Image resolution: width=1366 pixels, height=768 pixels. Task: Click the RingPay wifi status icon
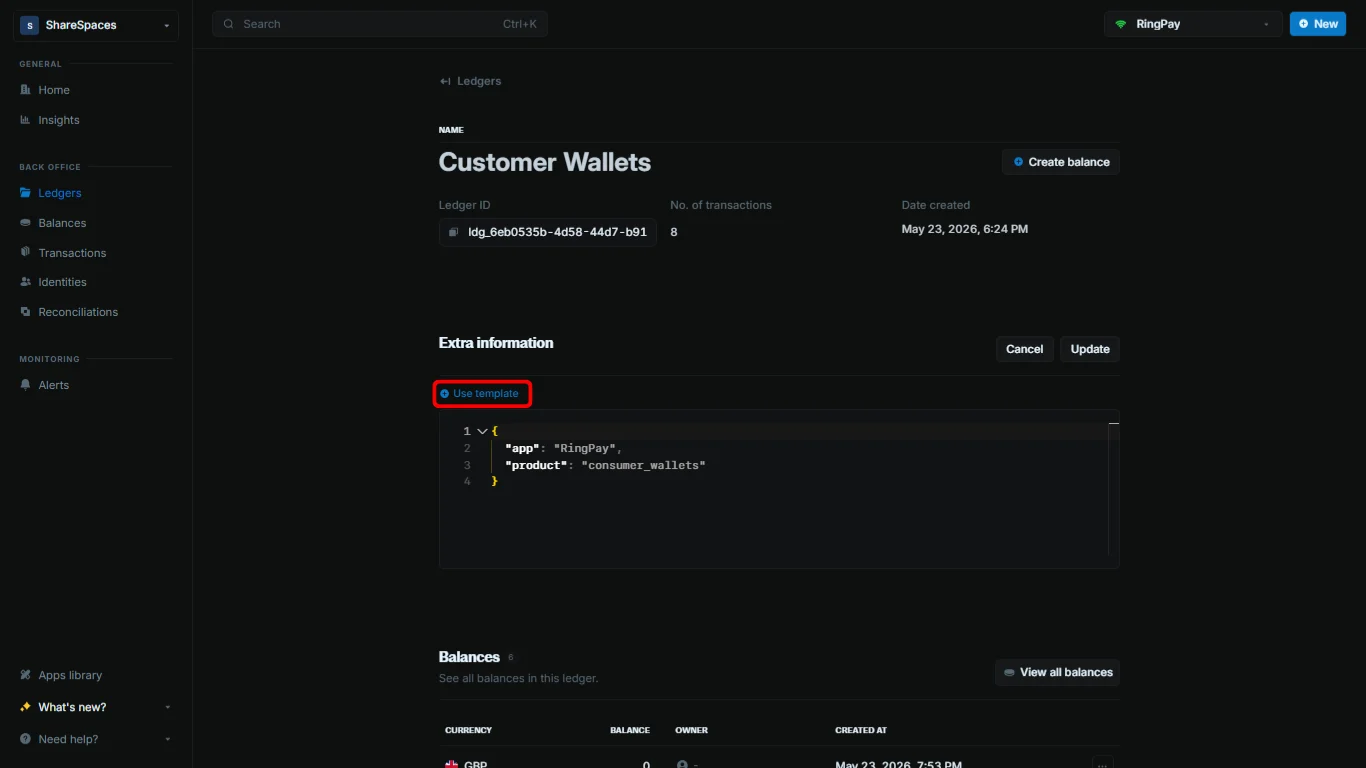coord(1121,24)
